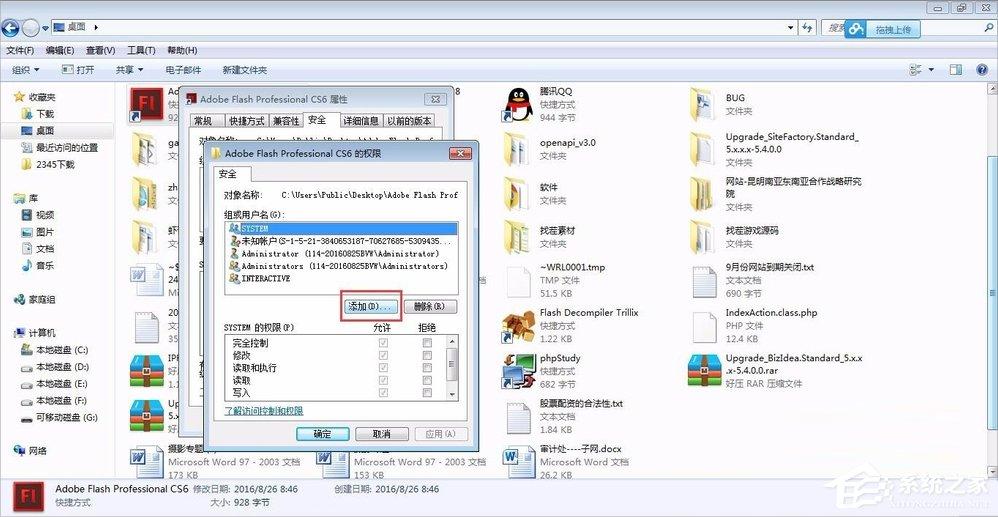
Task: Click the change view icon in toolbar
Action: pos(916,69)
